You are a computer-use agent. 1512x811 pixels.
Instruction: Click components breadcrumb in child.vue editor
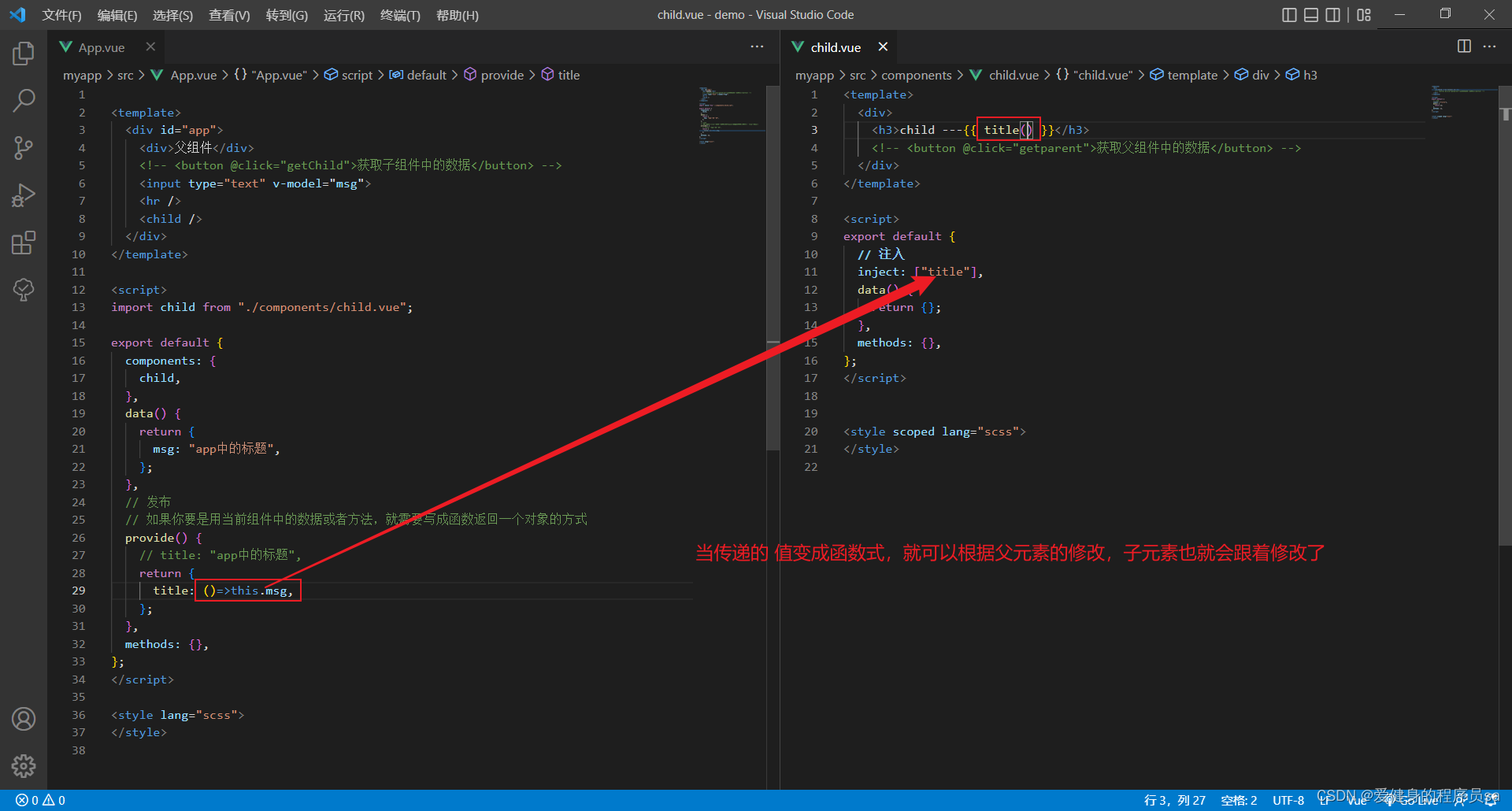click(x=916, y=75)
